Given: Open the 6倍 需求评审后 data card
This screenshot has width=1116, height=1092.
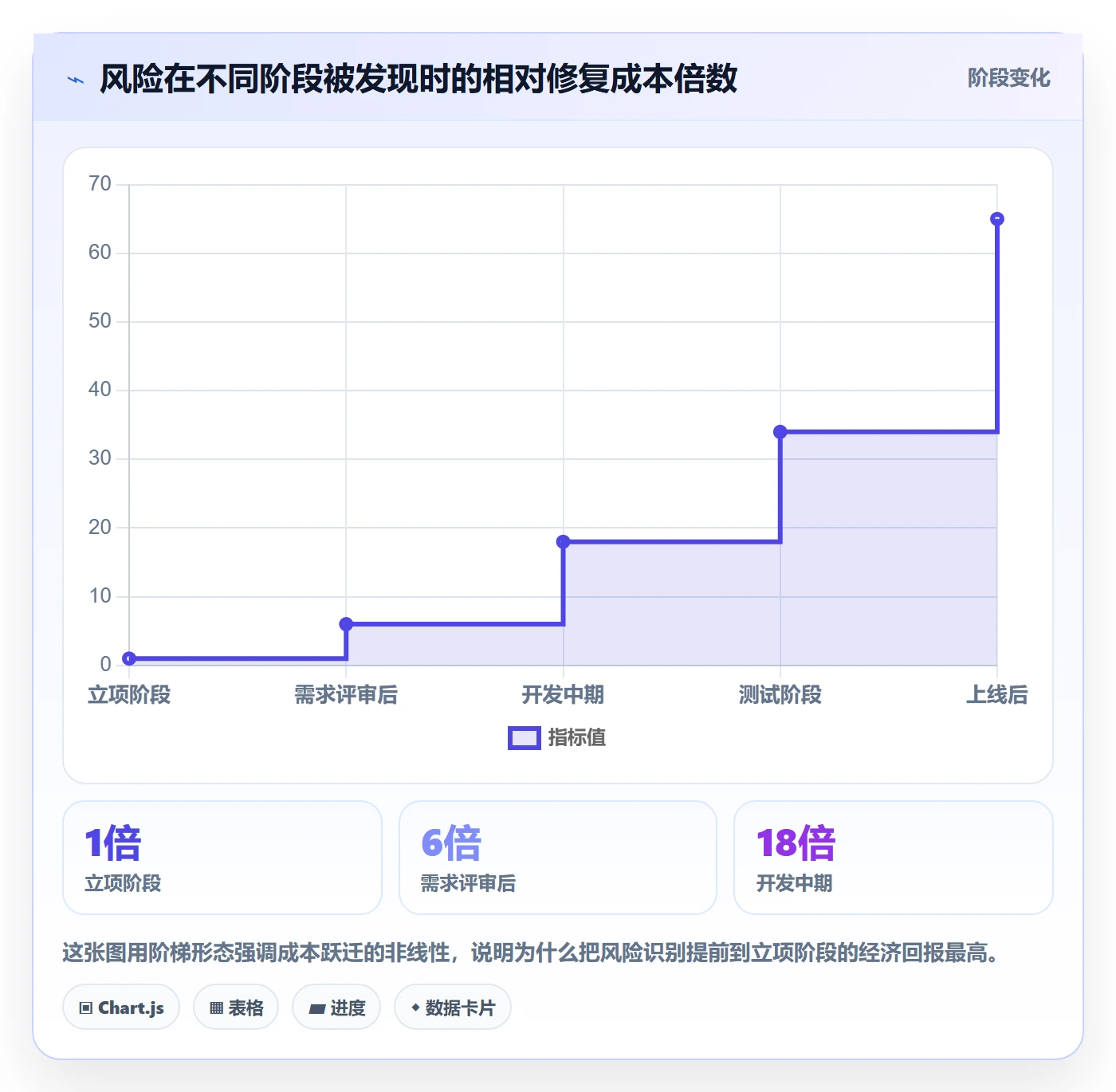Looking at the screenshot, I should (x=558, y=858).
